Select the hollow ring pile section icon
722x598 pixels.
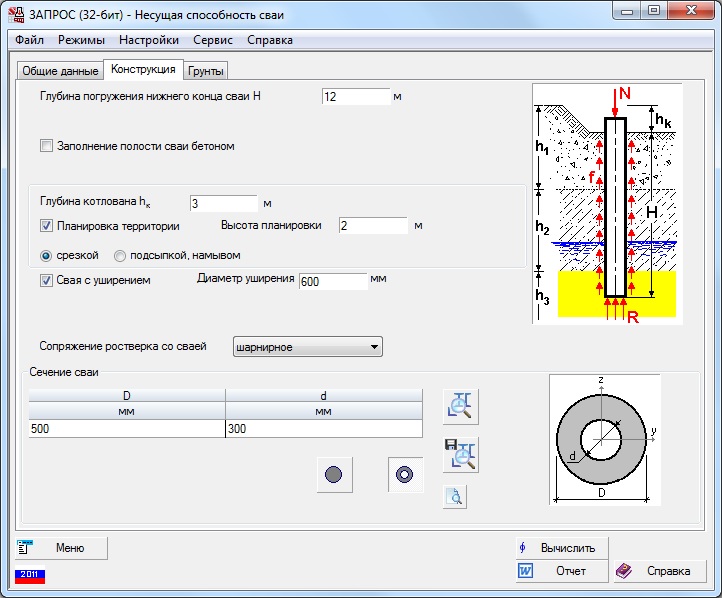click(x=405, y=475)
